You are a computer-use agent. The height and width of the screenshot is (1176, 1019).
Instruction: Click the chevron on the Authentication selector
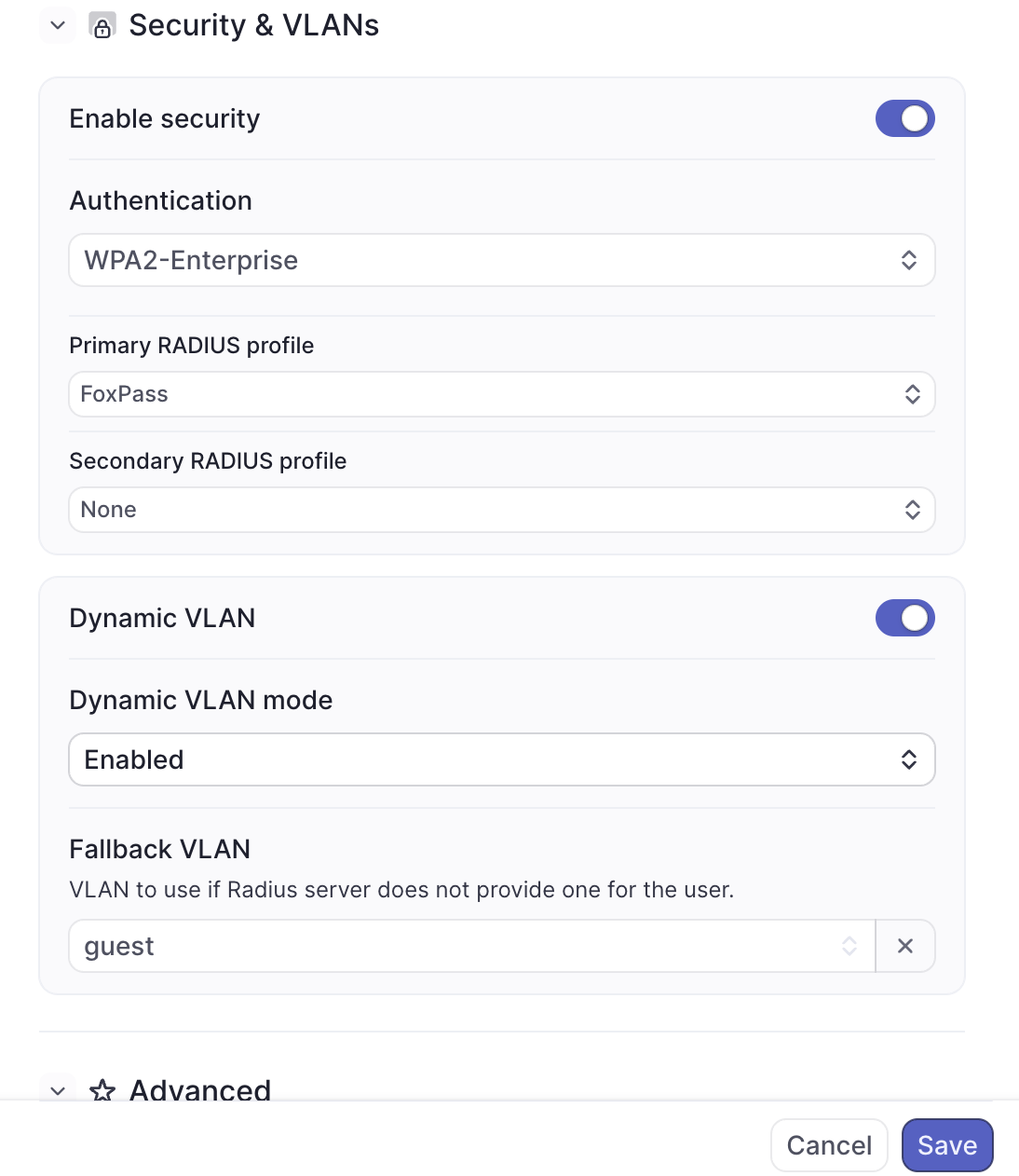point(909,260)
